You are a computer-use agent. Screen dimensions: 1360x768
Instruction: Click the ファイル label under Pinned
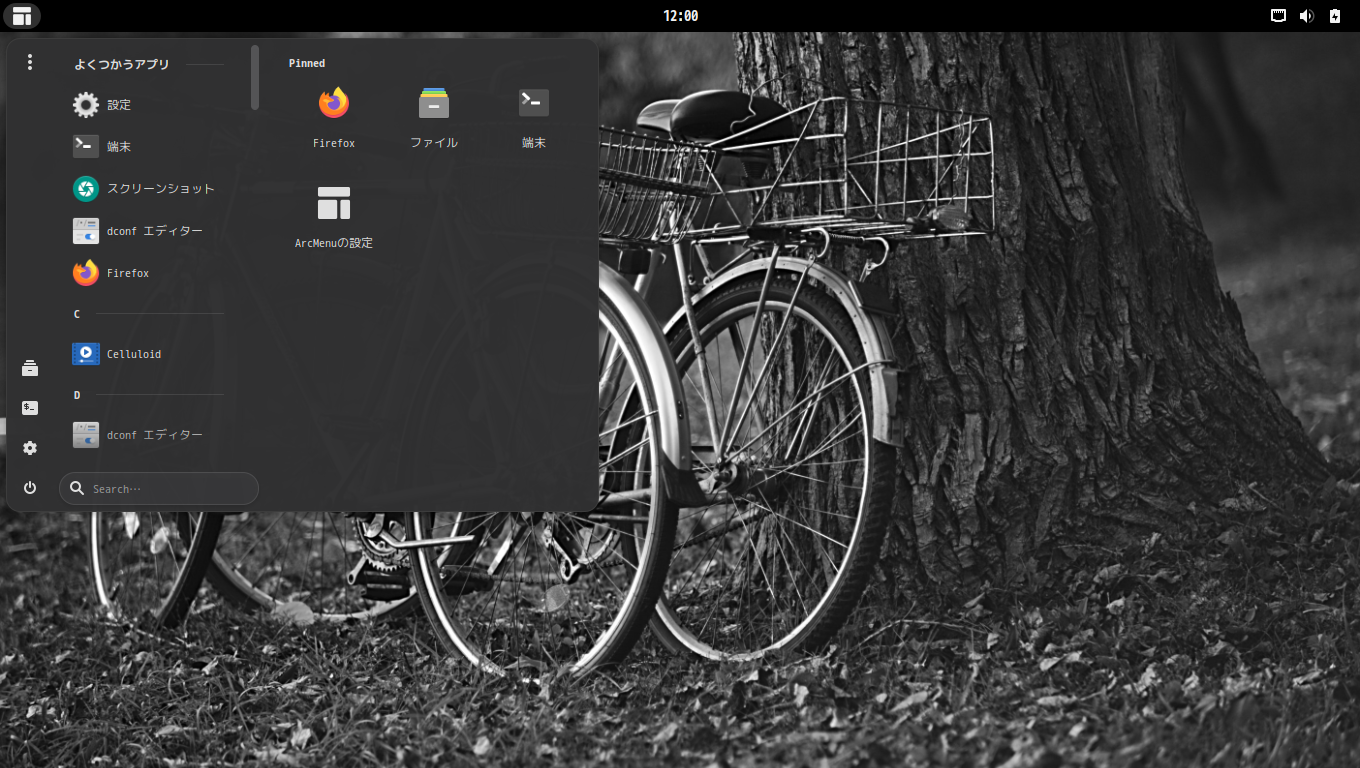click(x=434, y=143)
